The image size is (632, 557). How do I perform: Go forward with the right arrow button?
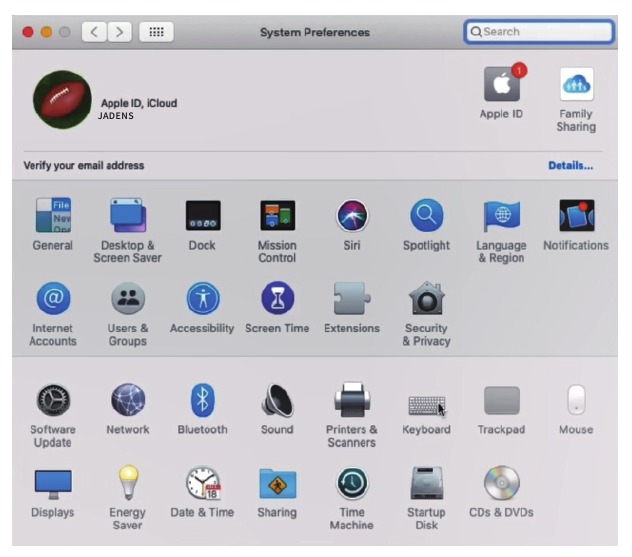click(119, 32)
